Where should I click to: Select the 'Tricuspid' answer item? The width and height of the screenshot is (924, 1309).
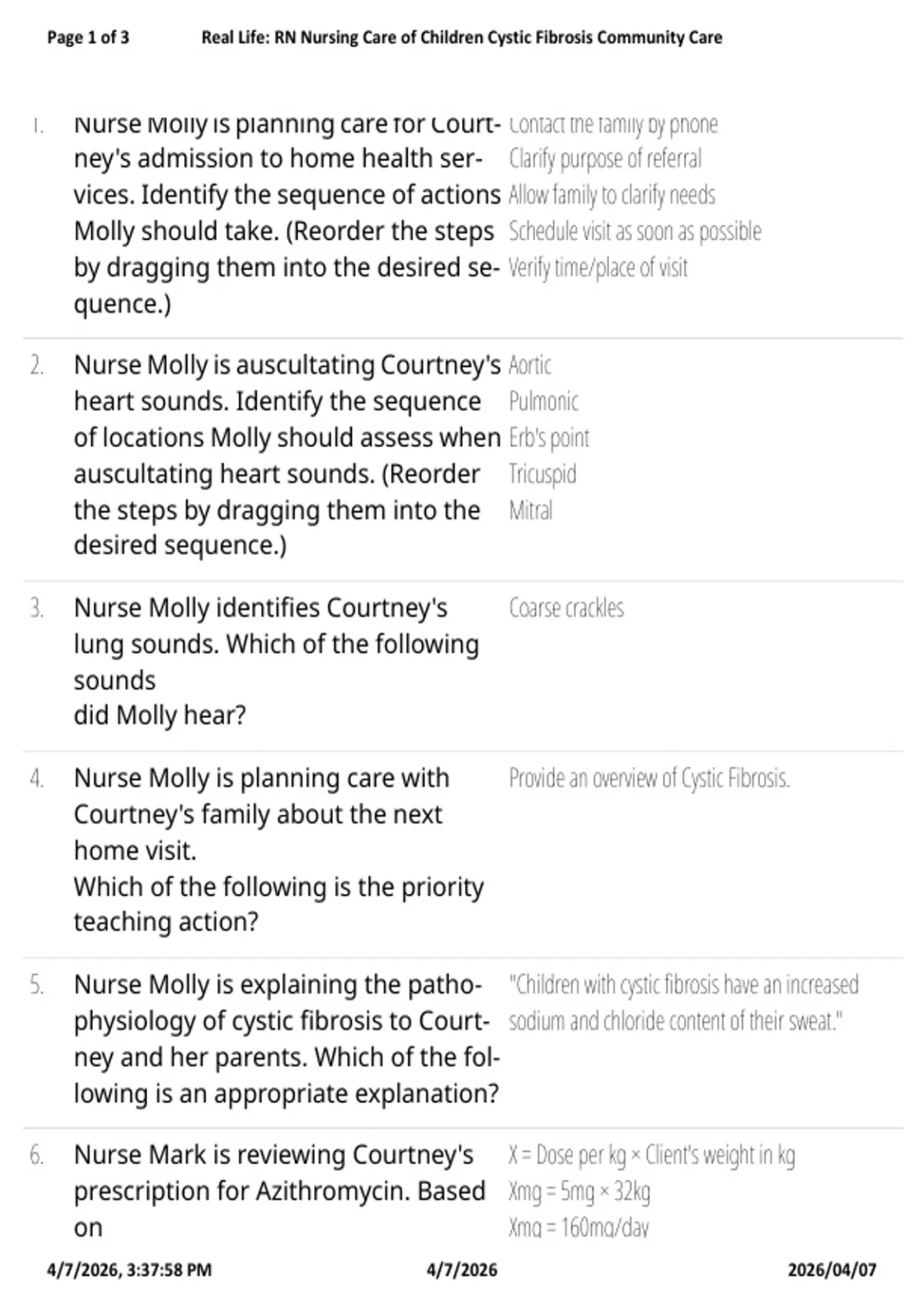coord(543,474)
